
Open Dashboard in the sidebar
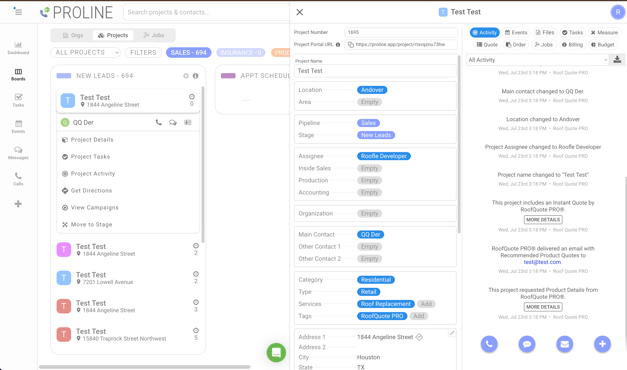coord(18,48)
